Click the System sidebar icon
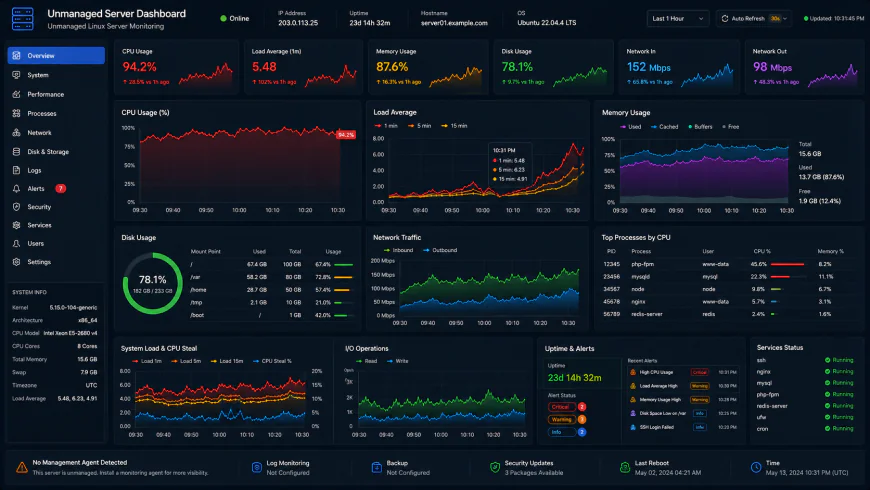870x490 pixels. [17, 75]
